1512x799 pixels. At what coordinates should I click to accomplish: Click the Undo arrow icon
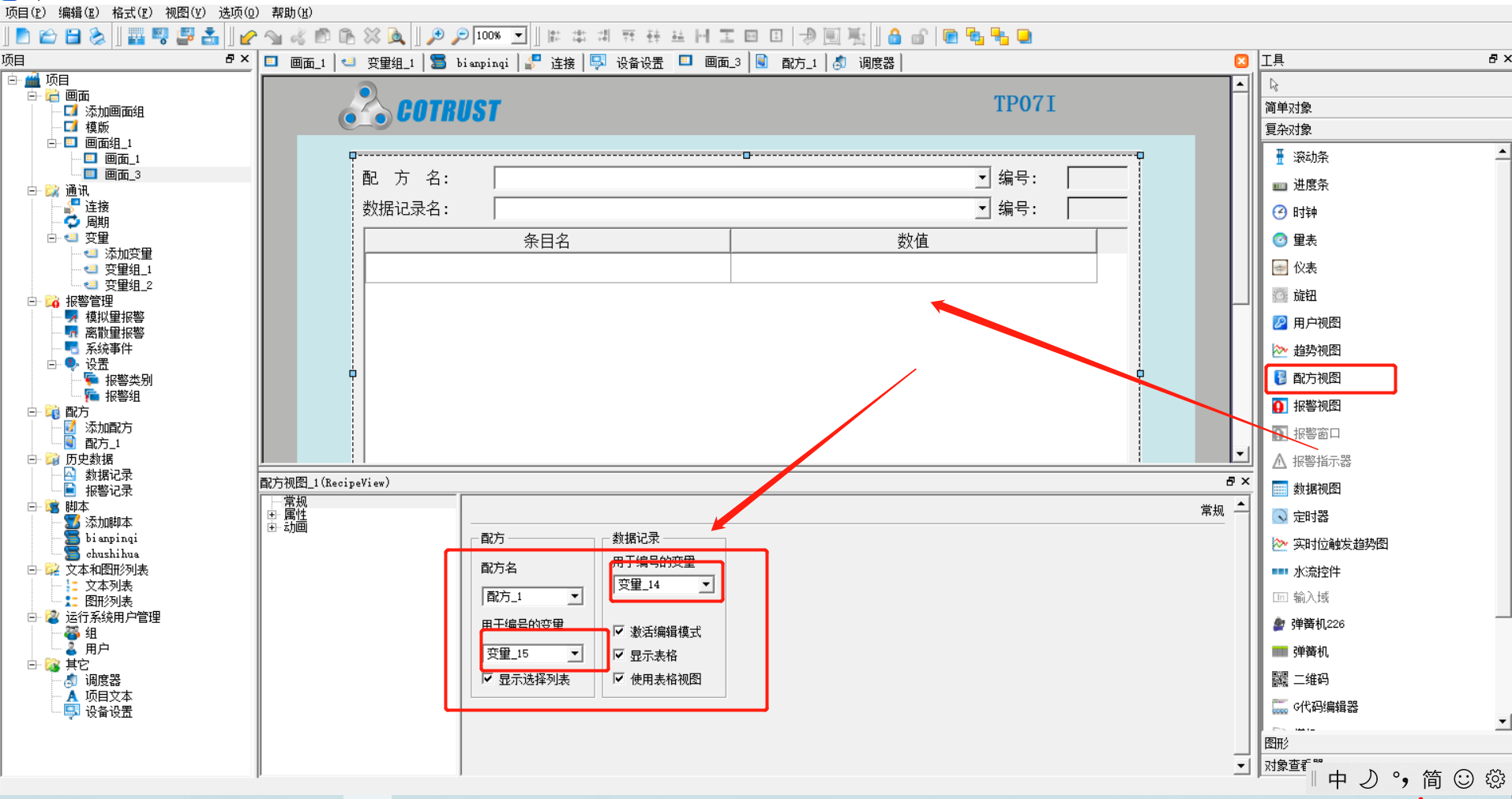tap(248, 36)
